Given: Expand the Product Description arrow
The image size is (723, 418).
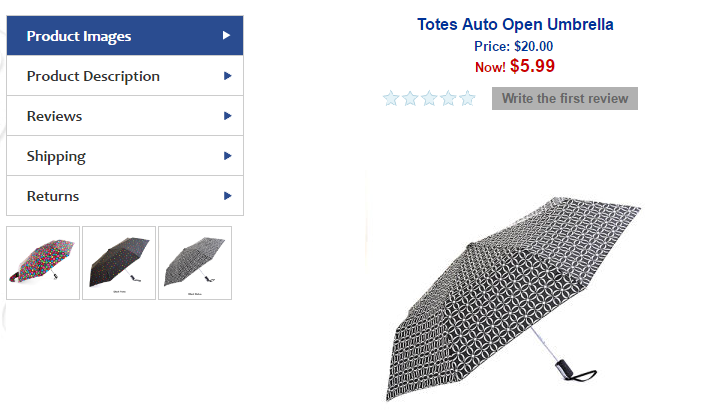Looking at the screenshot, I should click(x=228, y=76).
